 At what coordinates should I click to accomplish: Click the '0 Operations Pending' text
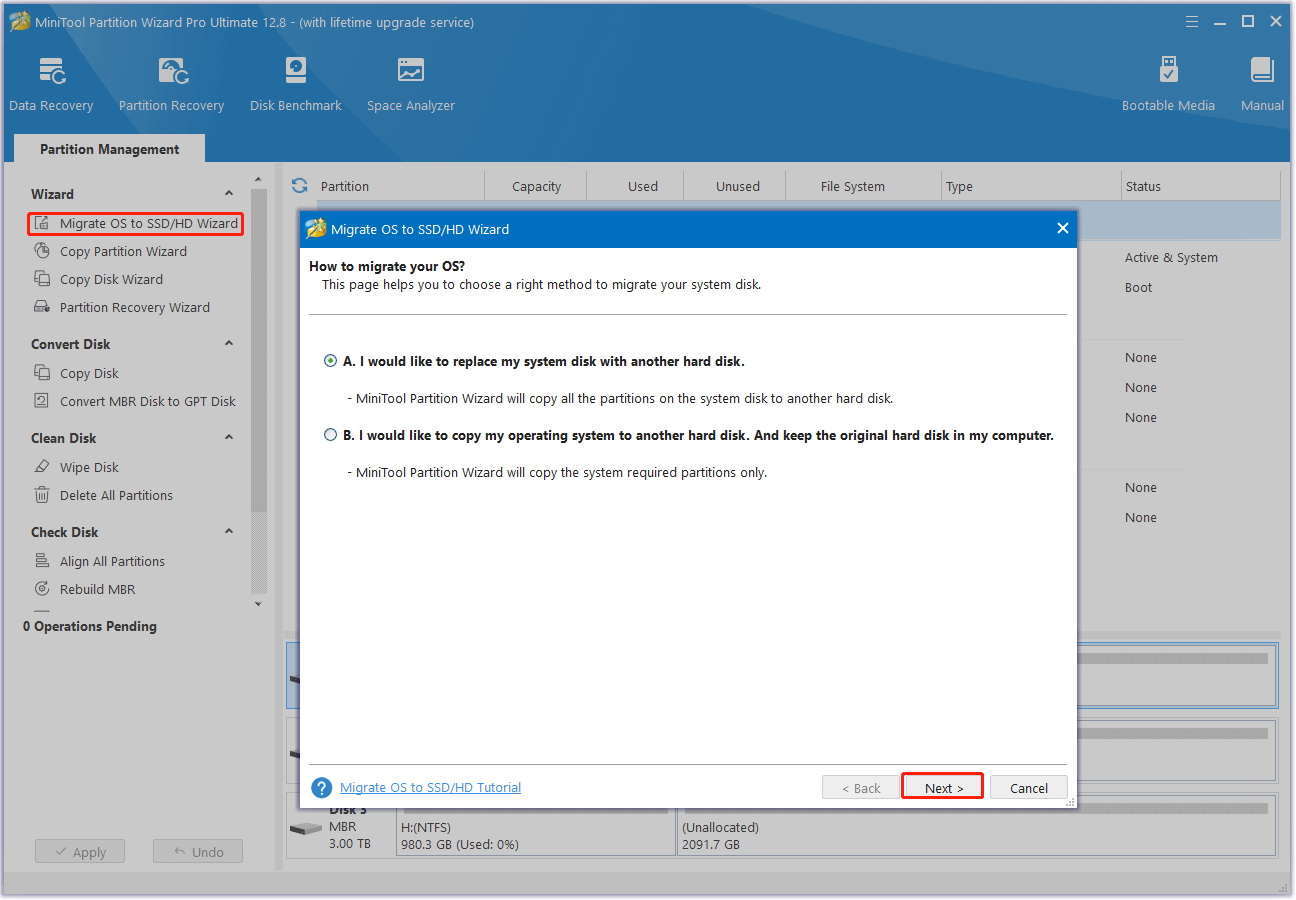(x=90, y=626)
